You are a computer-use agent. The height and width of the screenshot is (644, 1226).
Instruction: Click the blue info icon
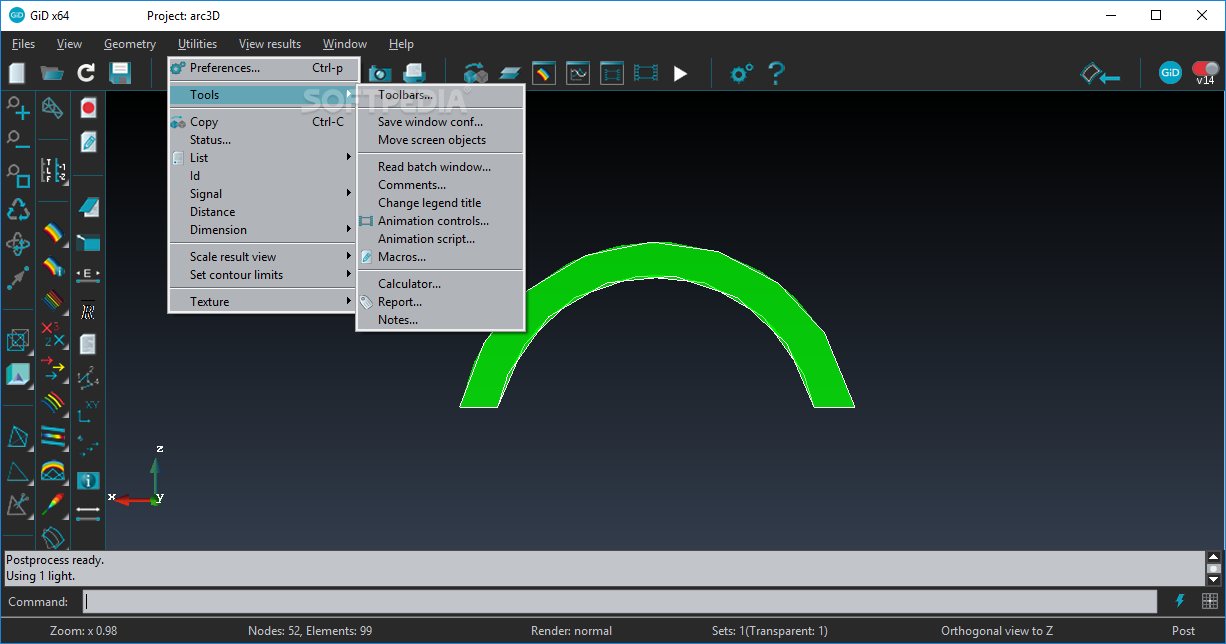(88, 480)
